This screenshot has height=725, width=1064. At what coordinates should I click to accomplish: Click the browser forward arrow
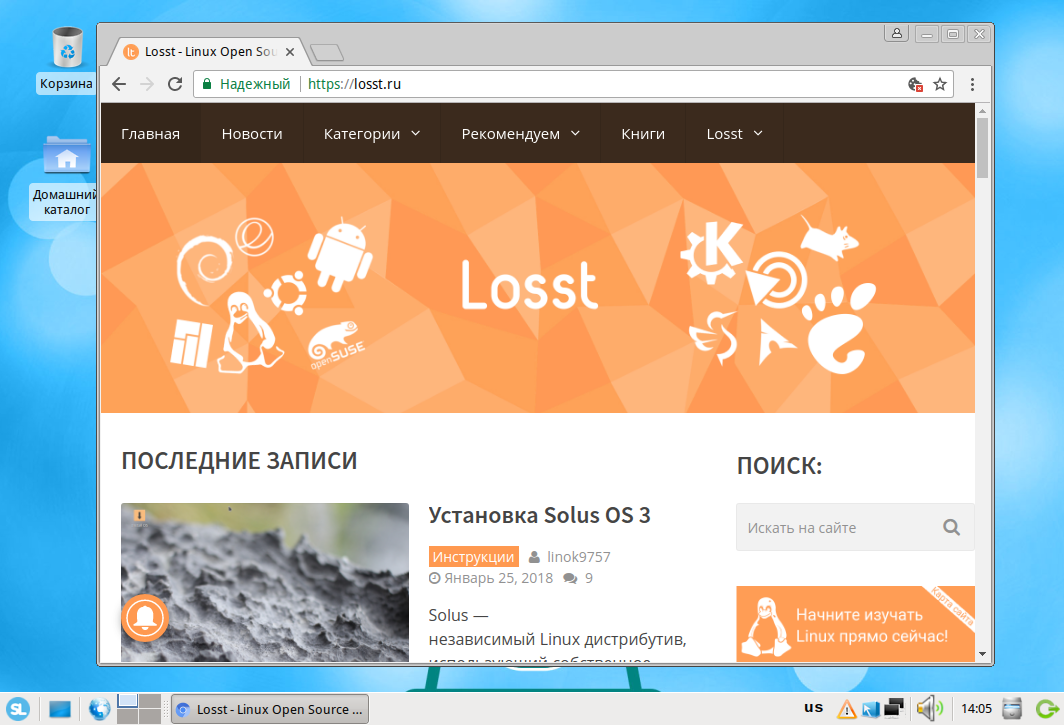pos(147,84)
